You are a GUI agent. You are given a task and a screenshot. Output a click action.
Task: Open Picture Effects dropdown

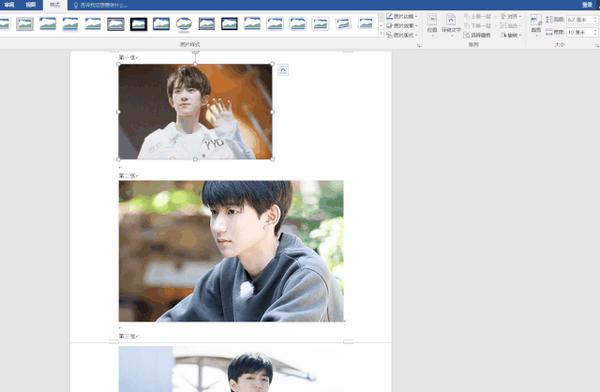point(402,26)
